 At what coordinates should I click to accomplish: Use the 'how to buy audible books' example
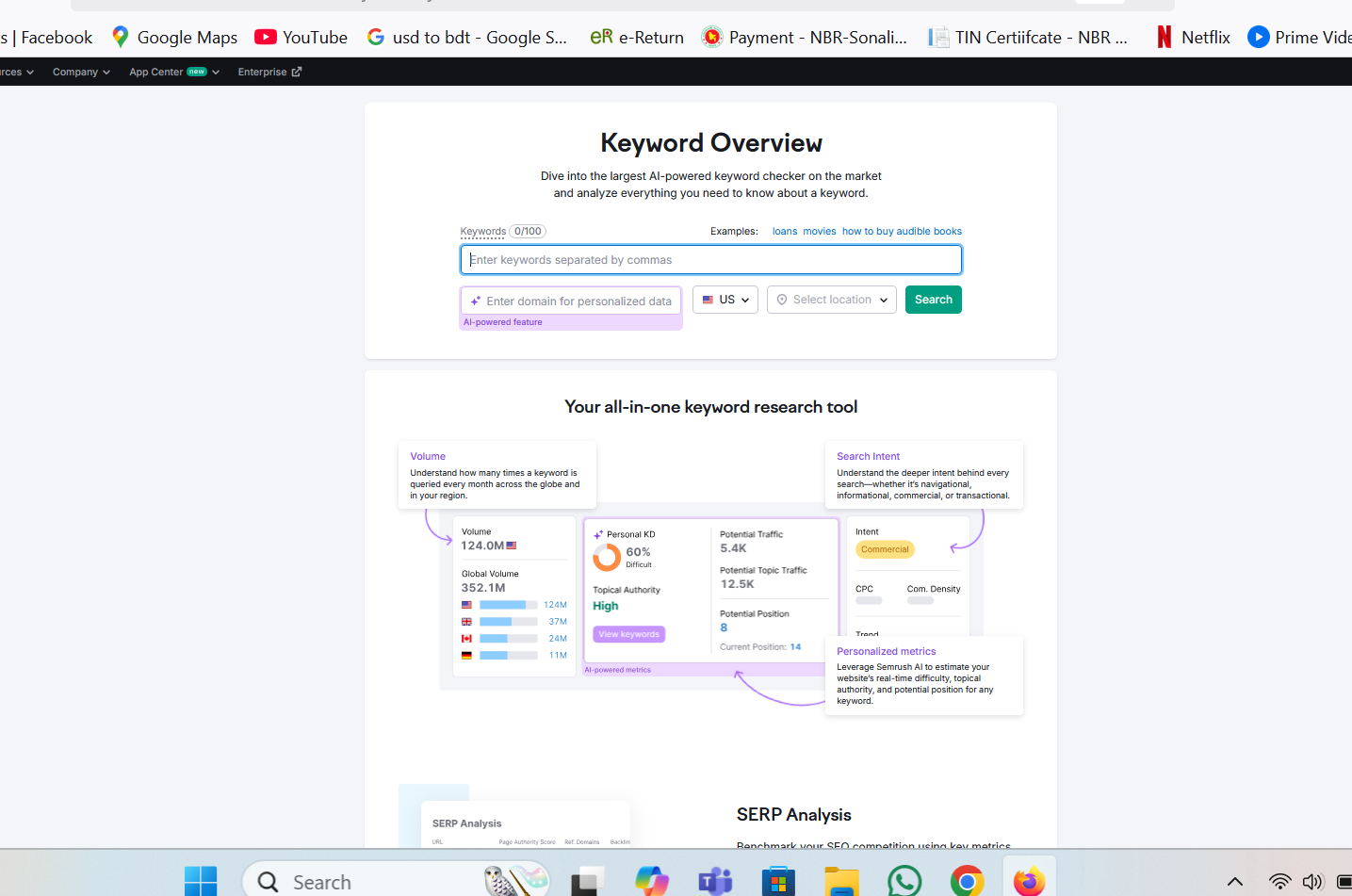(902, 232)
